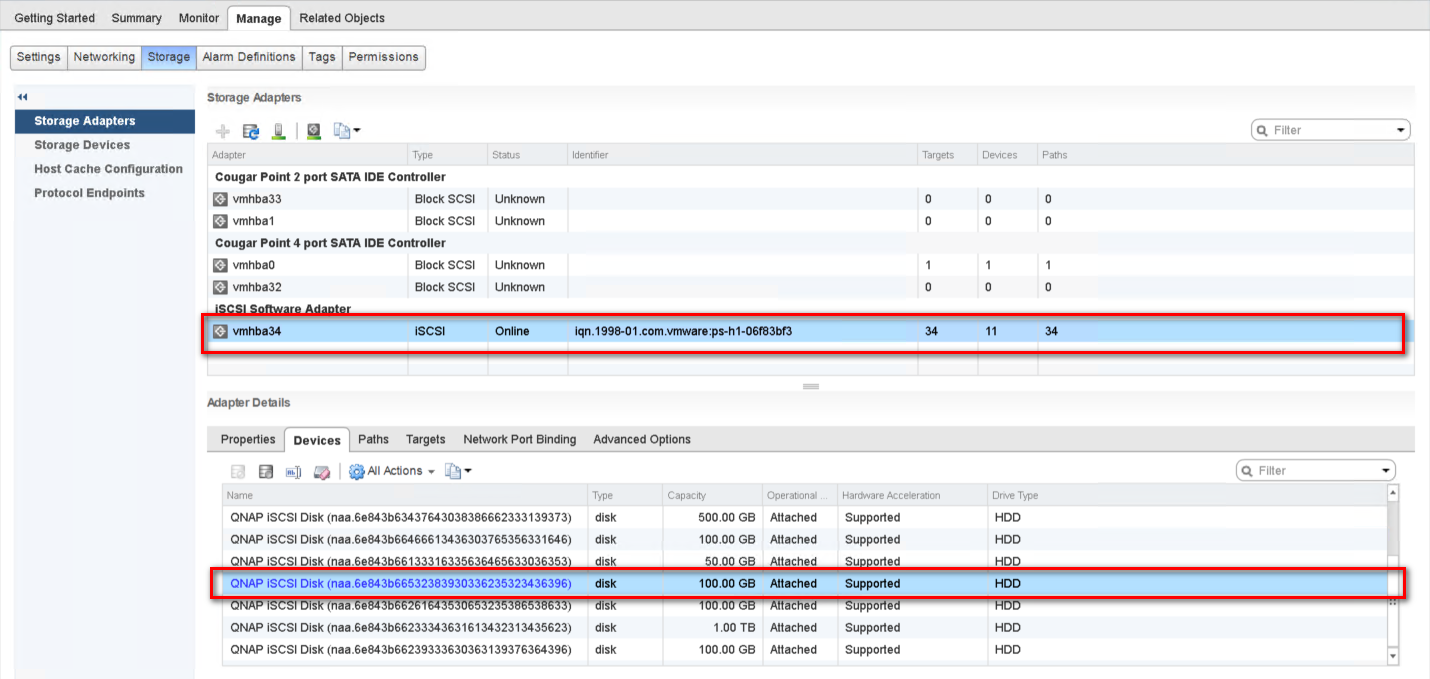Click the copy icon in Devices toolbar
The image size is (1430, 679).
(452, 471)
